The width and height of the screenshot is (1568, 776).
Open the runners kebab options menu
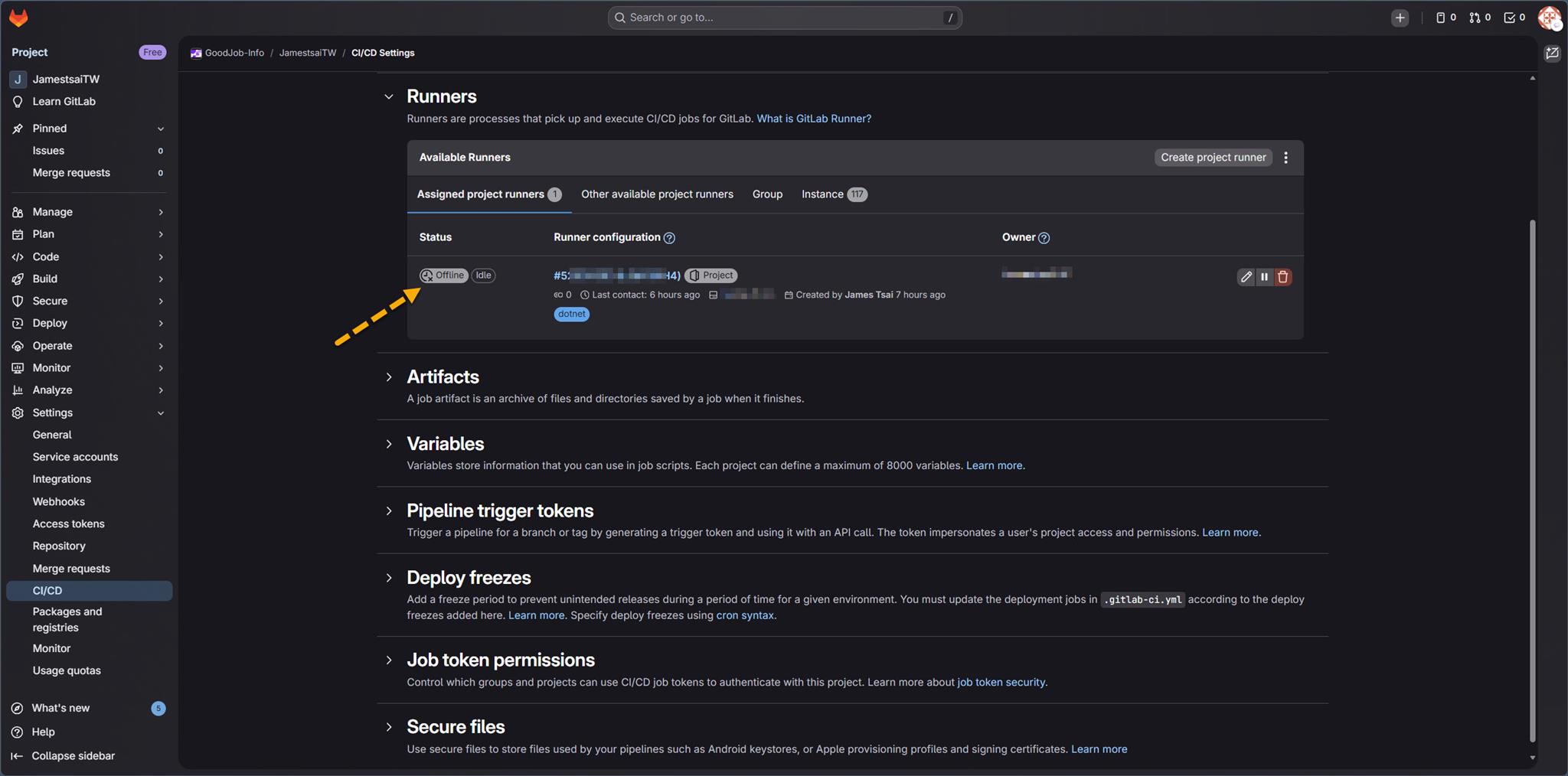click(x=1286, y=158)
